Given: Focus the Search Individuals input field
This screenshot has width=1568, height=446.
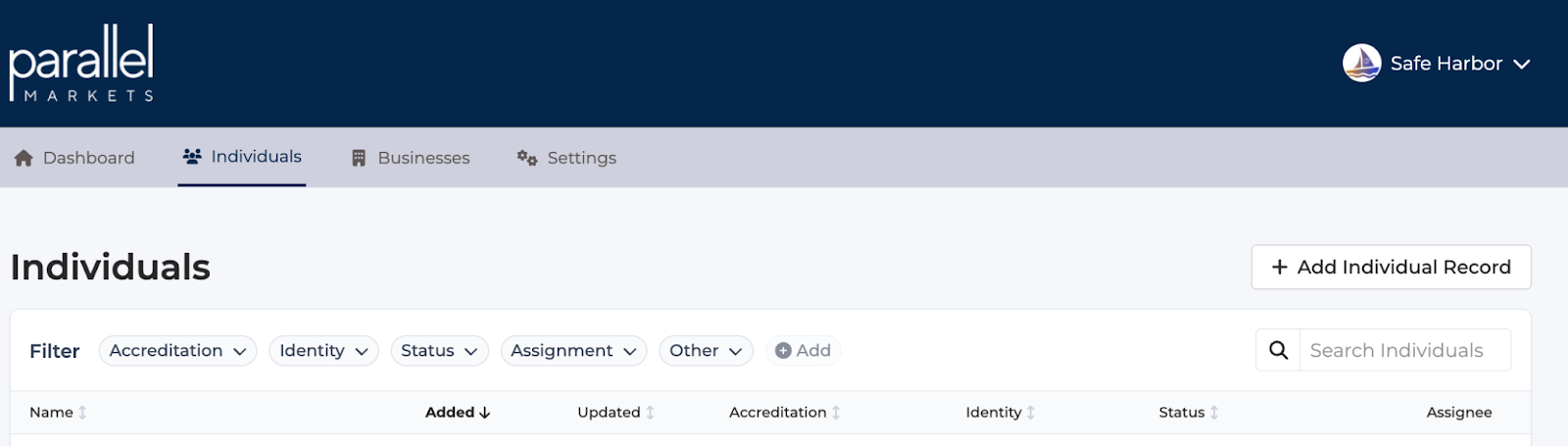Looking at the screenshot, I should [1403, 350].
